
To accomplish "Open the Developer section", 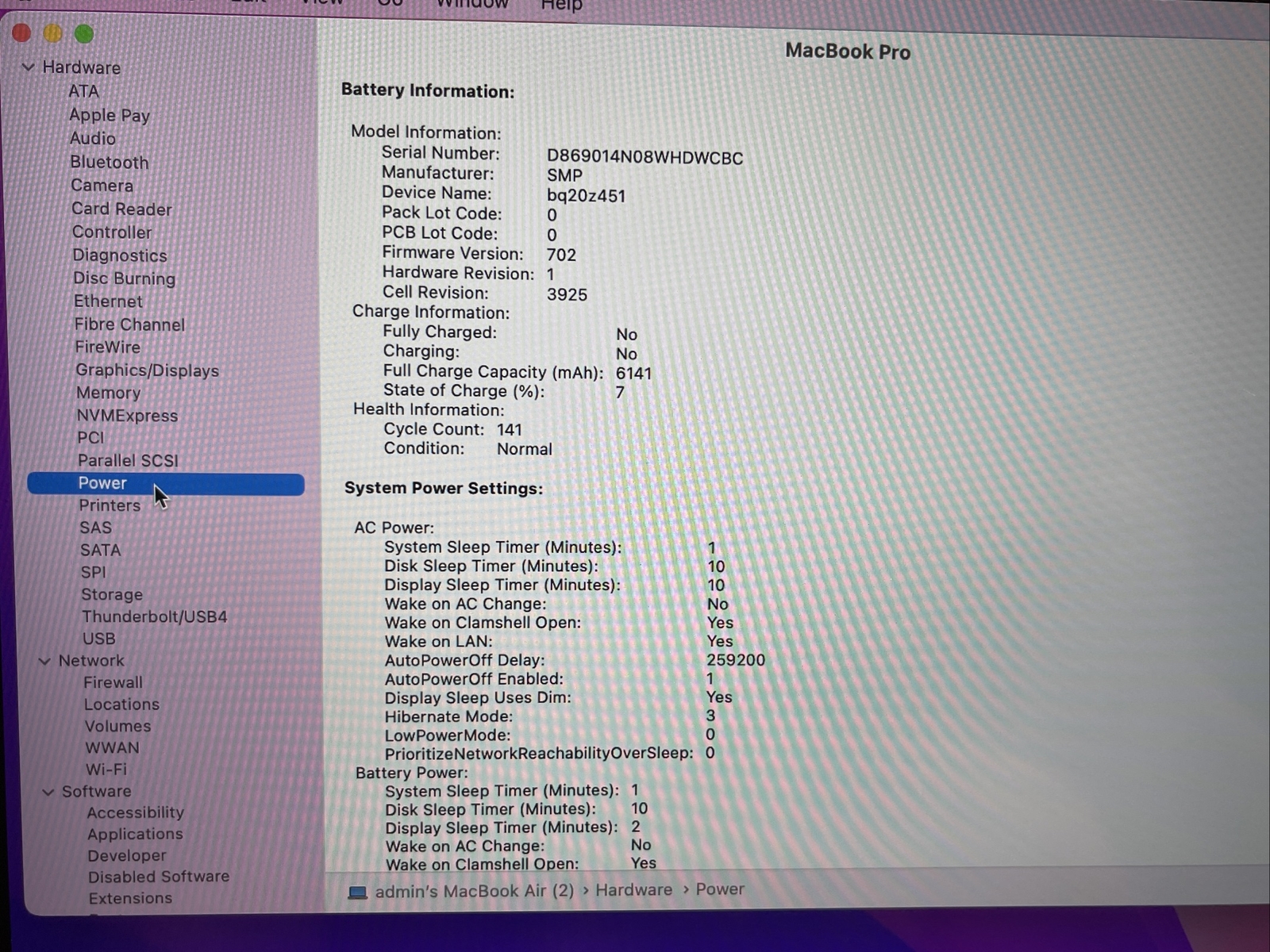I will point(127,855).
